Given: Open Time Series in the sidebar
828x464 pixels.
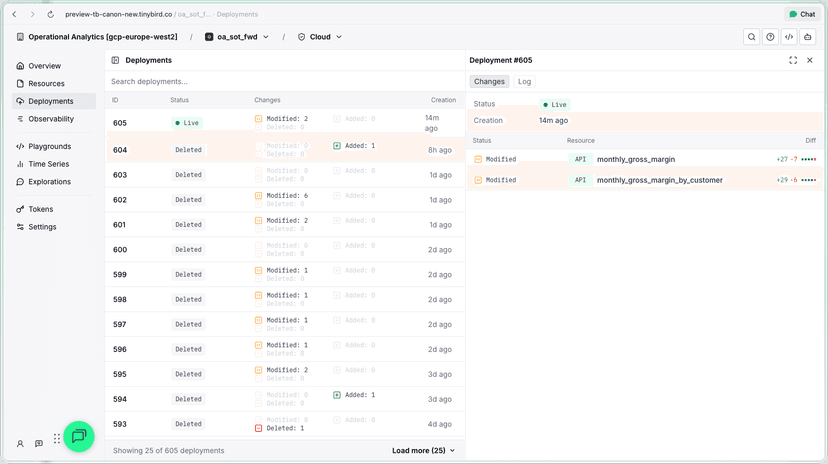Looking at the screenshot, I should (54, 164).
